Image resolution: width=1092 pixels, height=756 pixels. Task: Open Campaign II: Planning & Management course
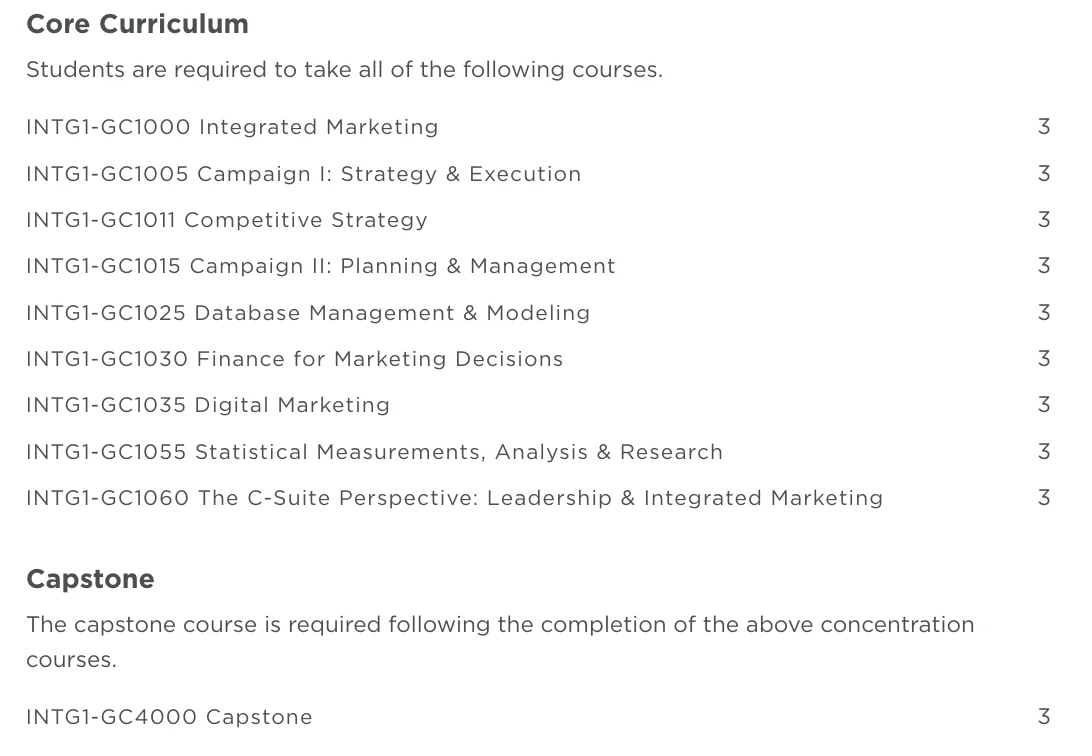(x=320, y=266)
